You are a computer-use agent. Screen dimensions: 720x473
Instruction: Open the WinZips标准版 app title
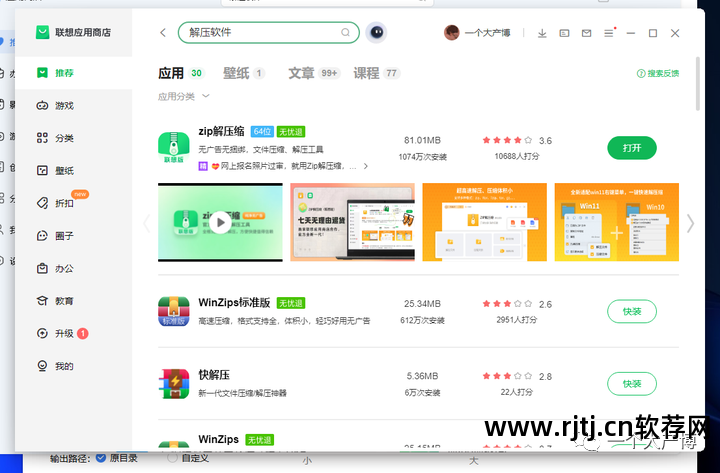(x=234, y=303)
